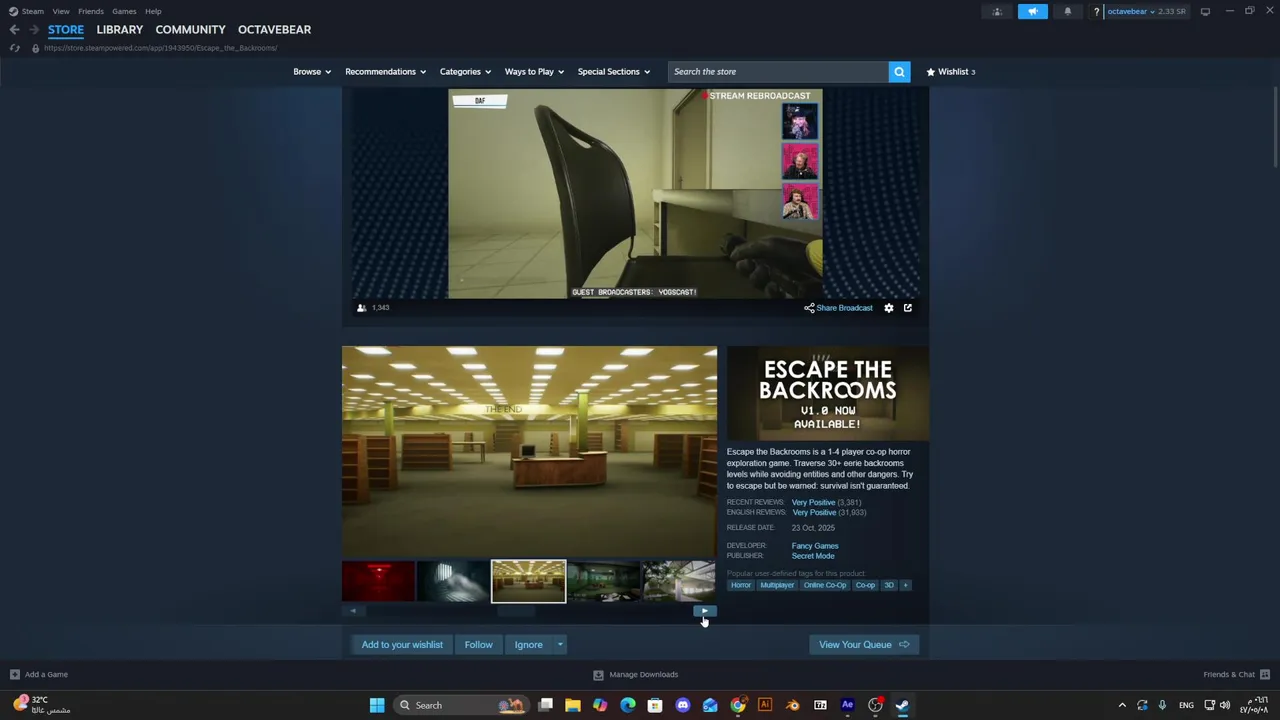The width and height of the screenshot is (1280, 720).
Task: Expand the Categories dropdown
Action: (x=465, y=72)
